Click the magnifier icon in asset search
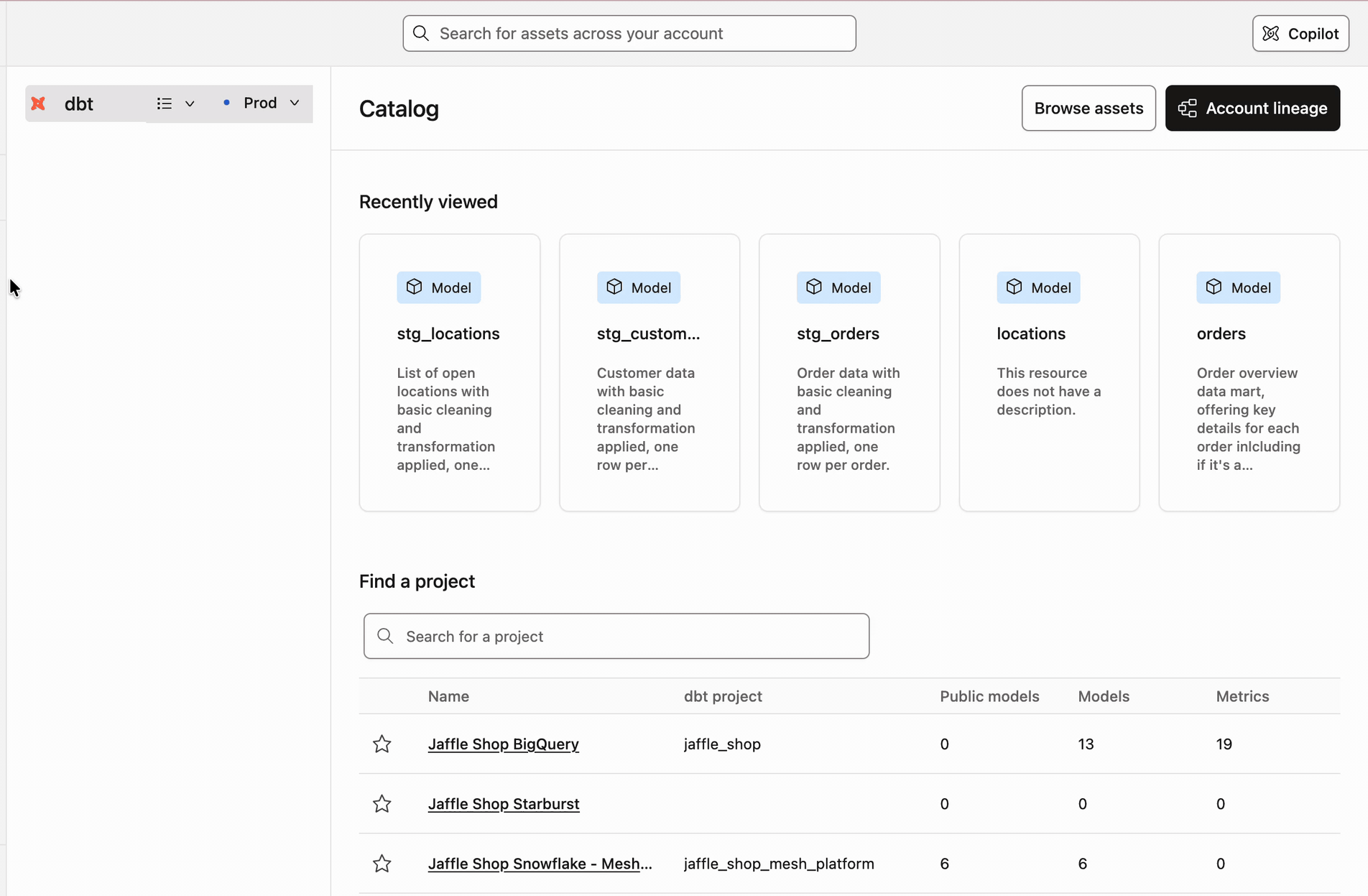 421,34
